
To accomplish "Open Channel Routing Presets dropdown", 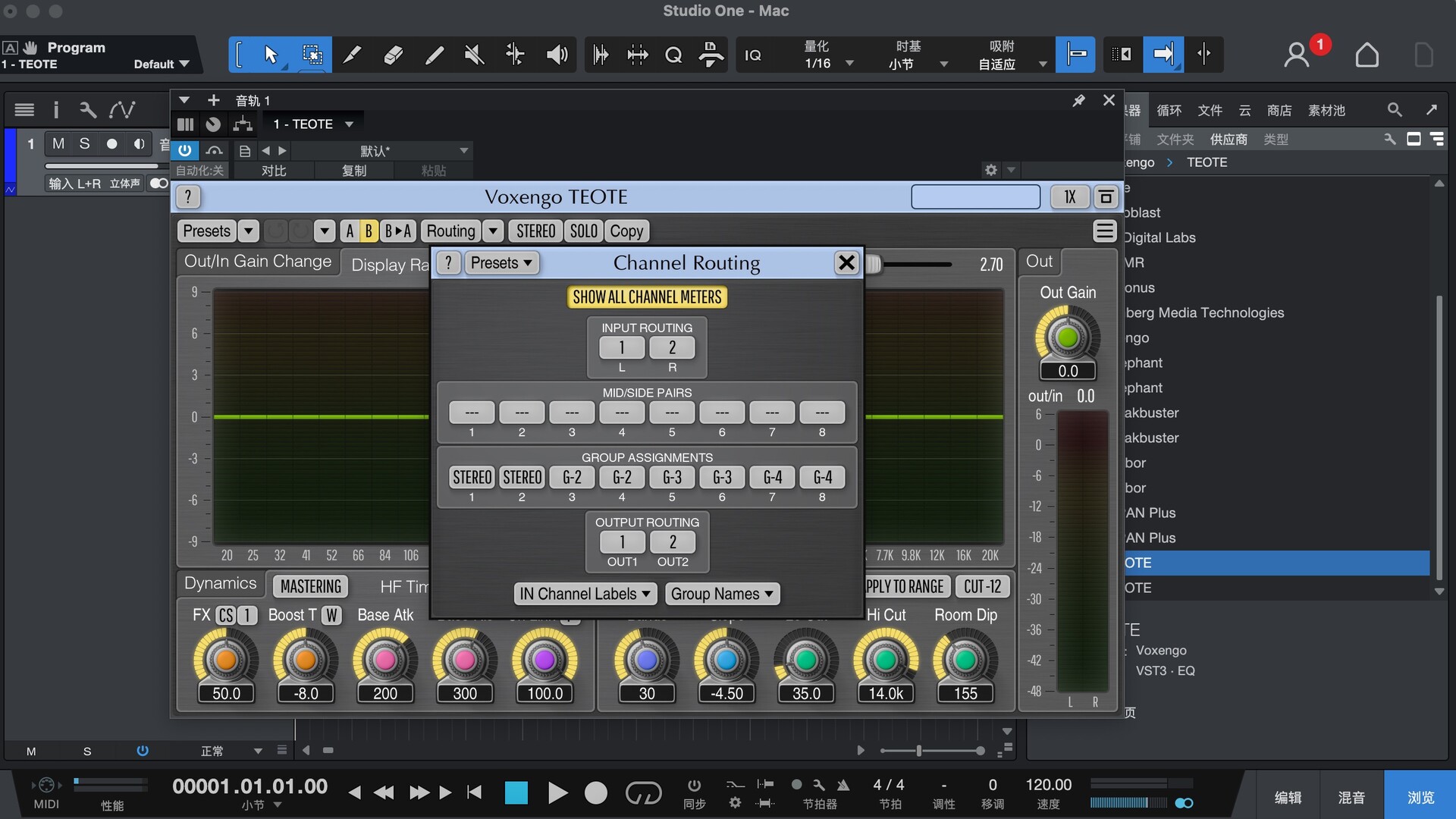I will point(500,263).
